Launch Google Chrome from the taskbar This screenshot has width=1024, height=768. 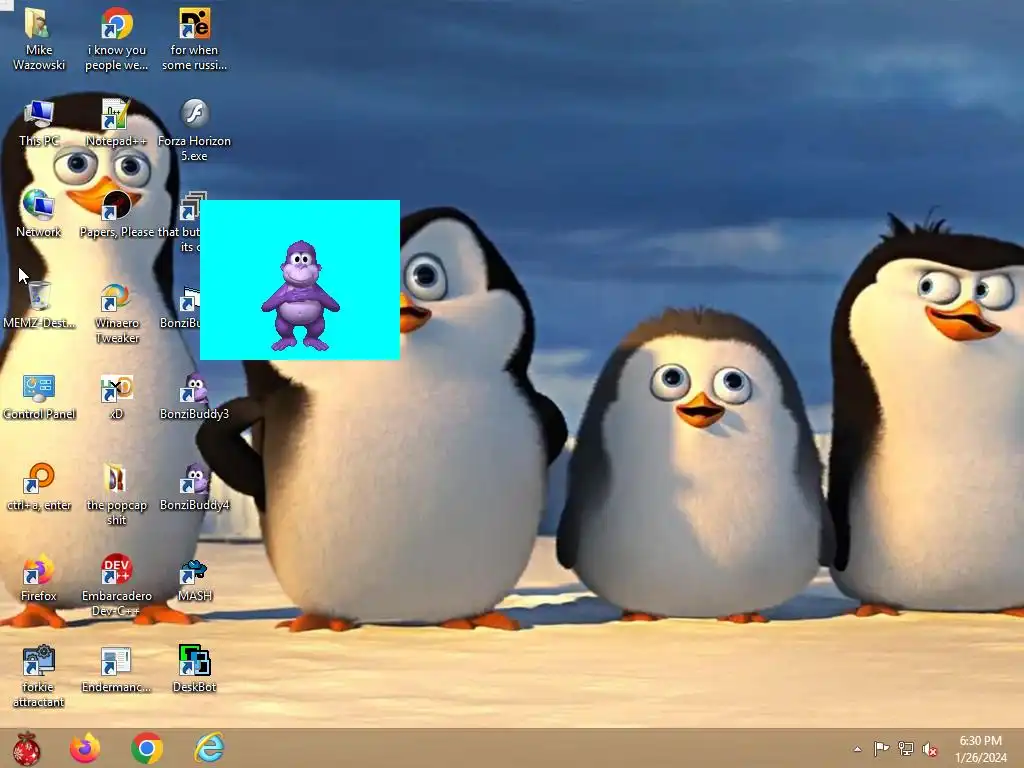tap(147, 748)
